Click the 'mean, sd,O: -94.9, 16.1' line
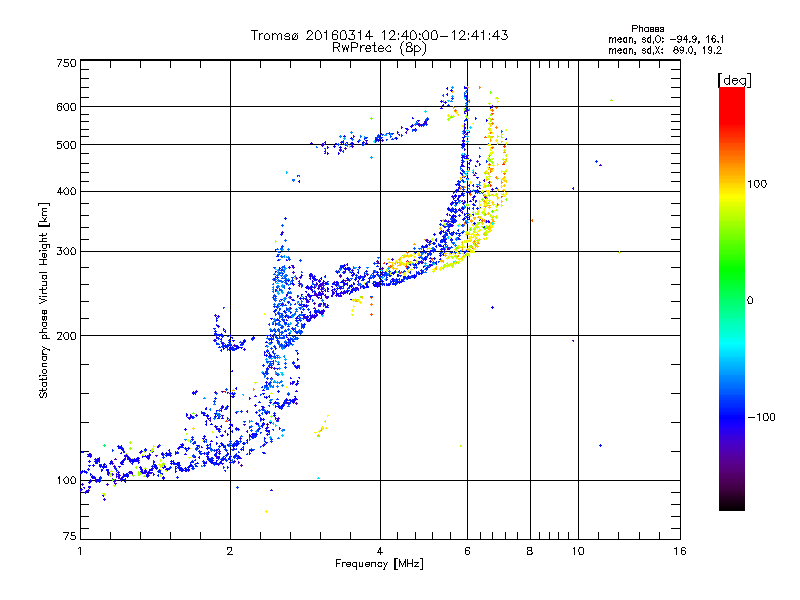This screenshot has height=600, width=800. click(666, 39)
